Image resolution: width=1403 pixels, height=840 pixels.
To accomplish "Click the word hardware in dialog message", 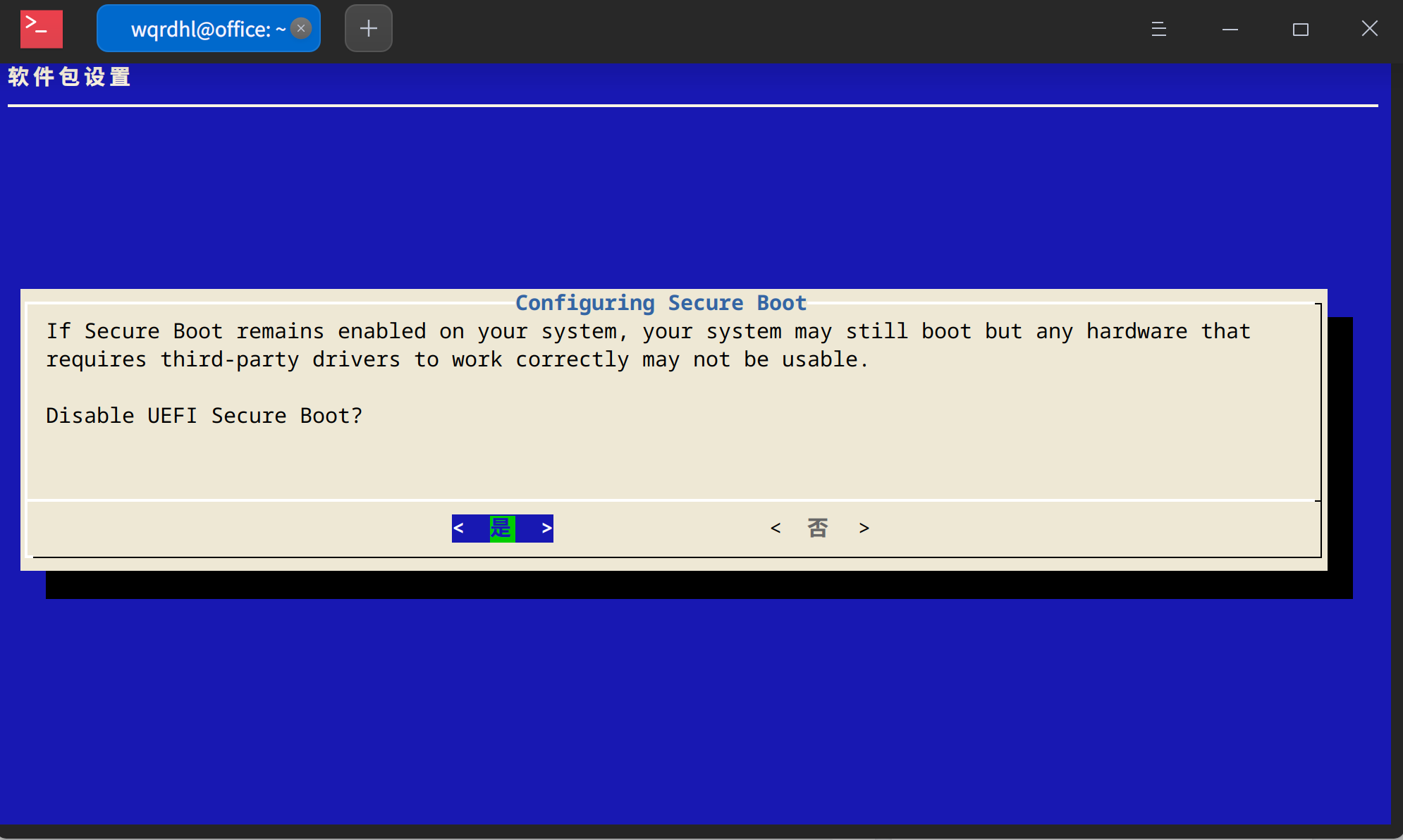I will 1137,331.
